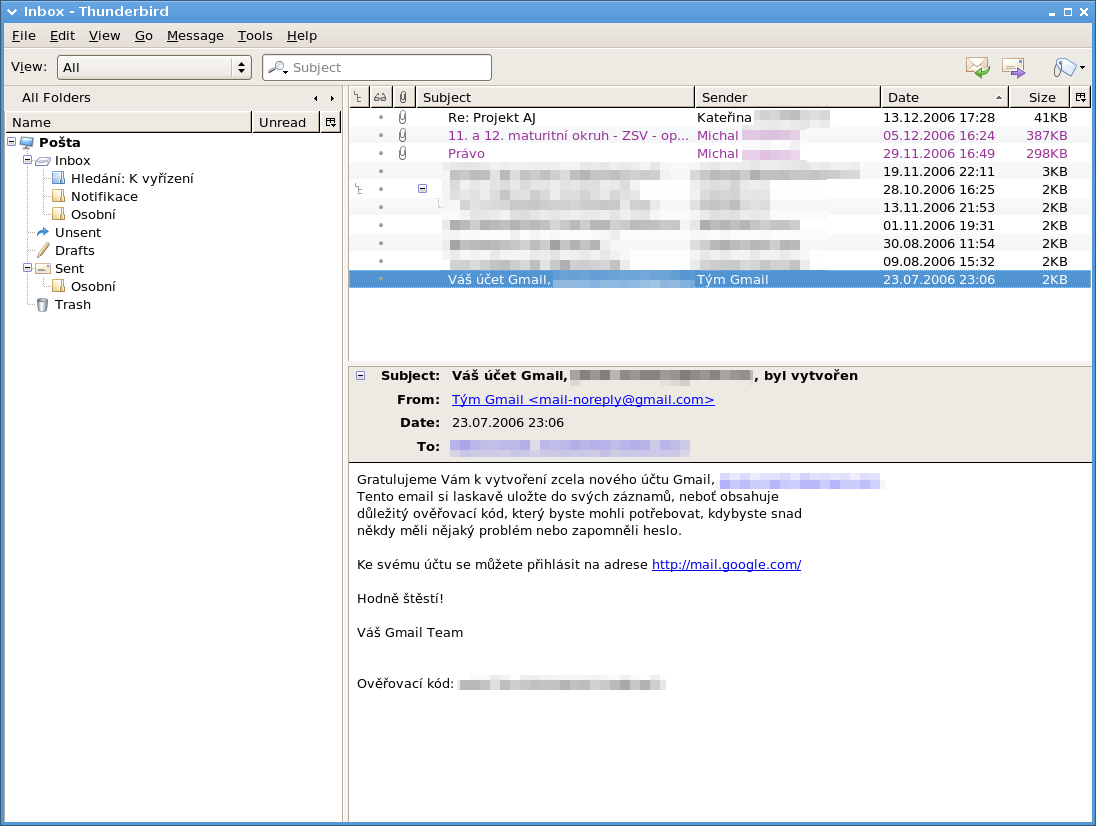Toggle read dot on Právo row
This screenshot has width=1096, height=826.
[x=381, y=154]
